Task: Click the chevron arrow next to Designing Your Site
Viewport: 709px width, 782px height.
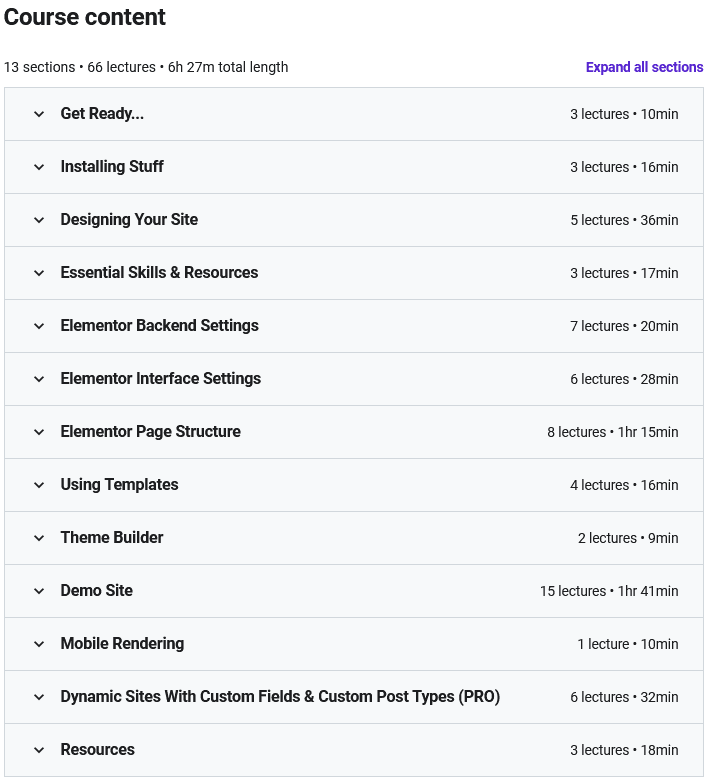Action: (x=39, y=220)
